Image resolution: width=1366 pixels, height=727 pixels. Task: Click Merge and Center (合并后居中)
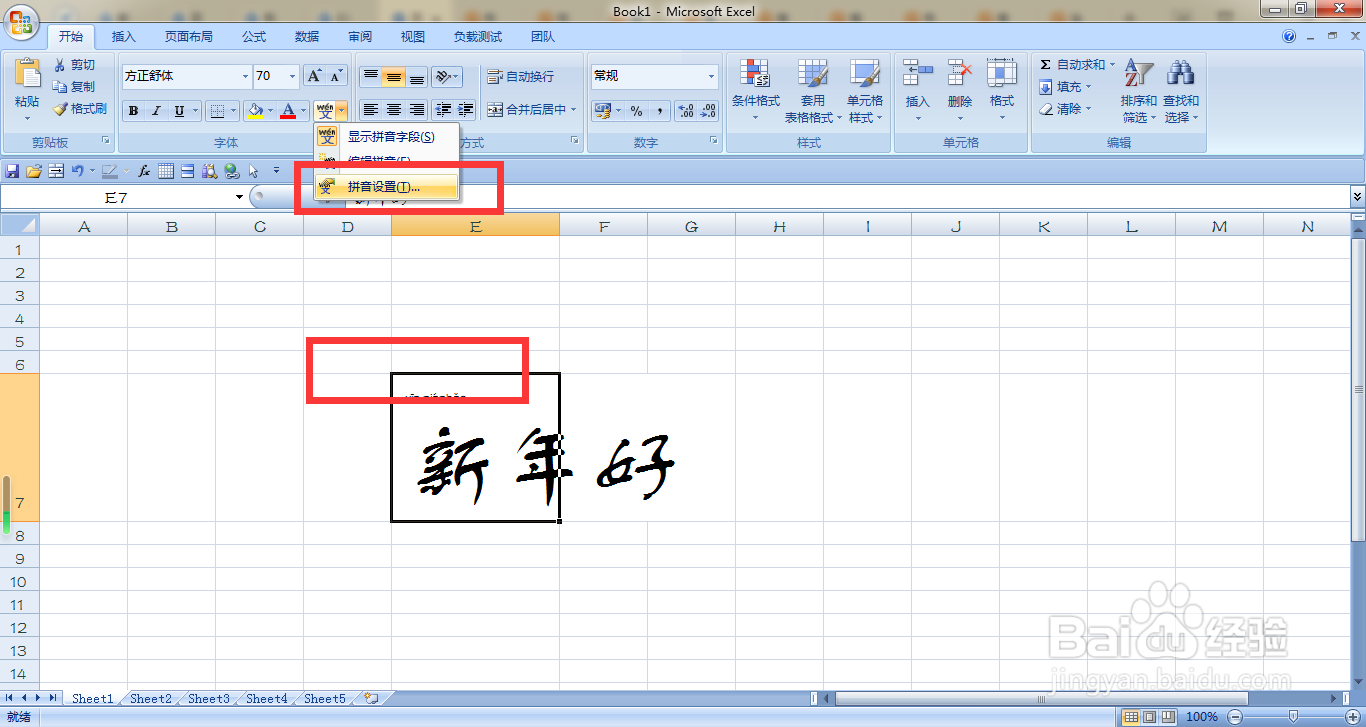tap(527, 110)
